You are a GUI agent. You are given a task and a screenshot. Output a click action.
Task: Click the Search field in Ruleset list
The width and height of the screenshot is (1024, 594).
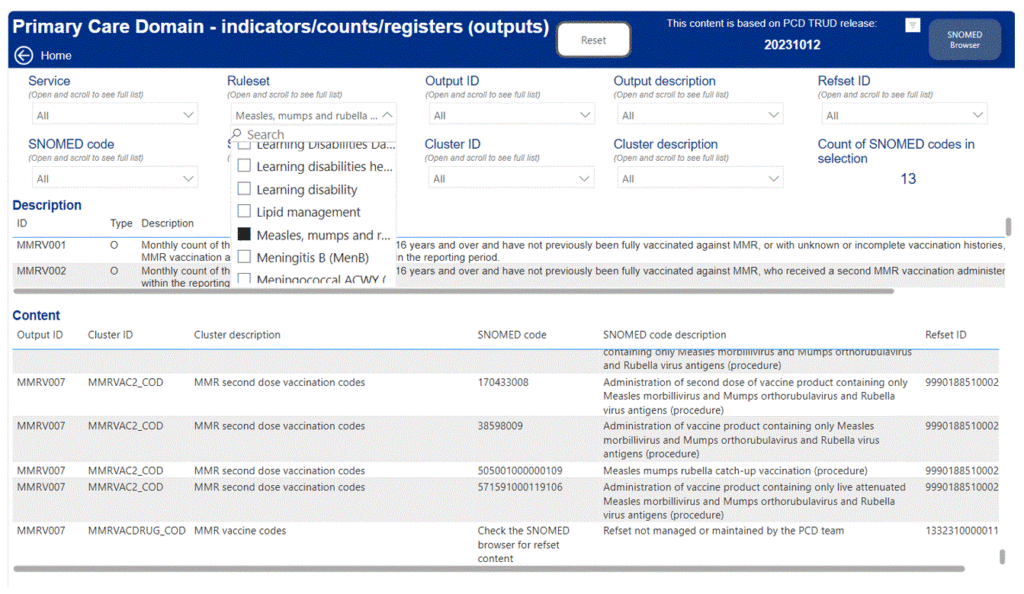[313, 134]
